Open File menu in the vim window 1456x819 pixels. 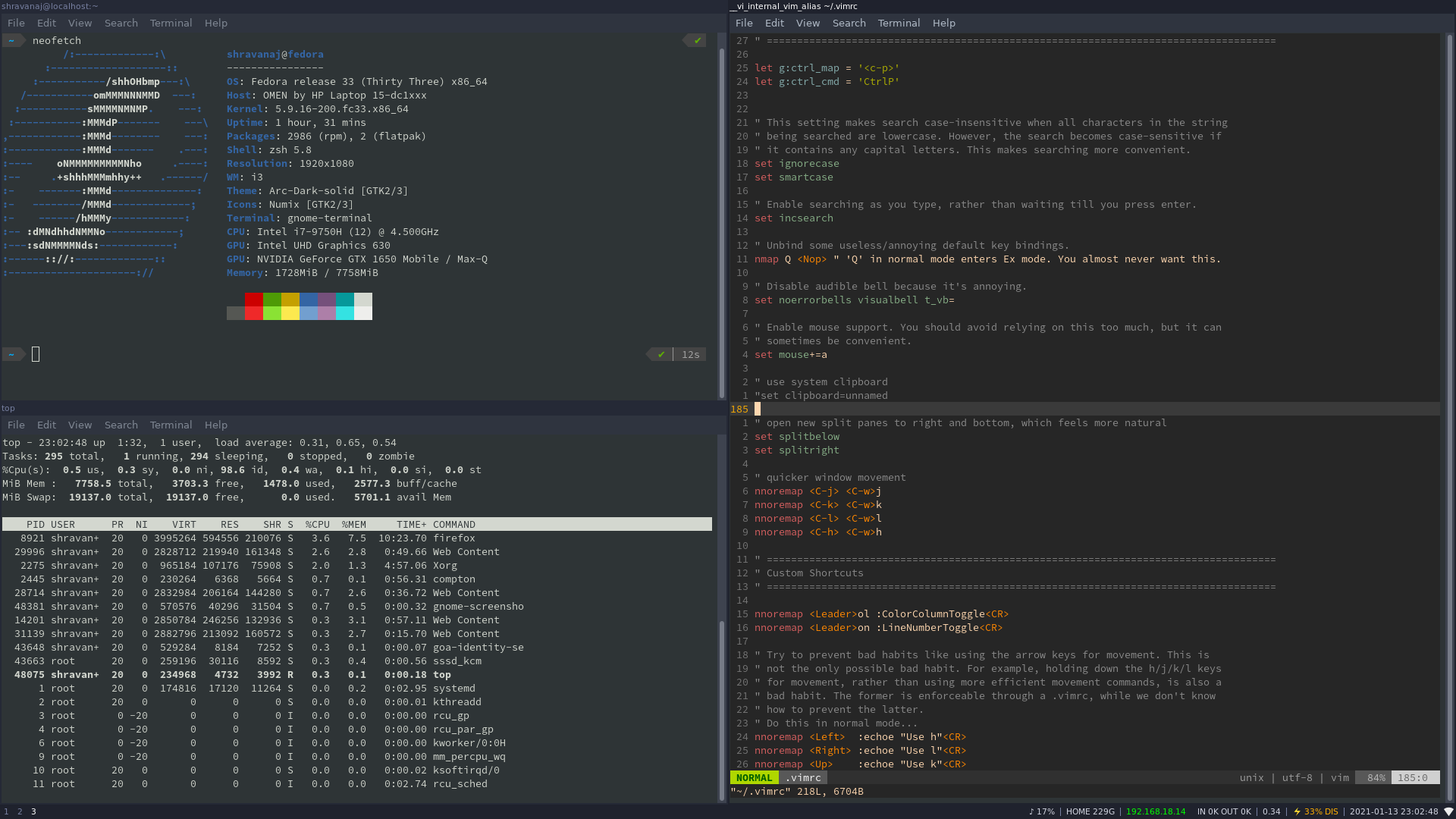[x=744, y=24]
